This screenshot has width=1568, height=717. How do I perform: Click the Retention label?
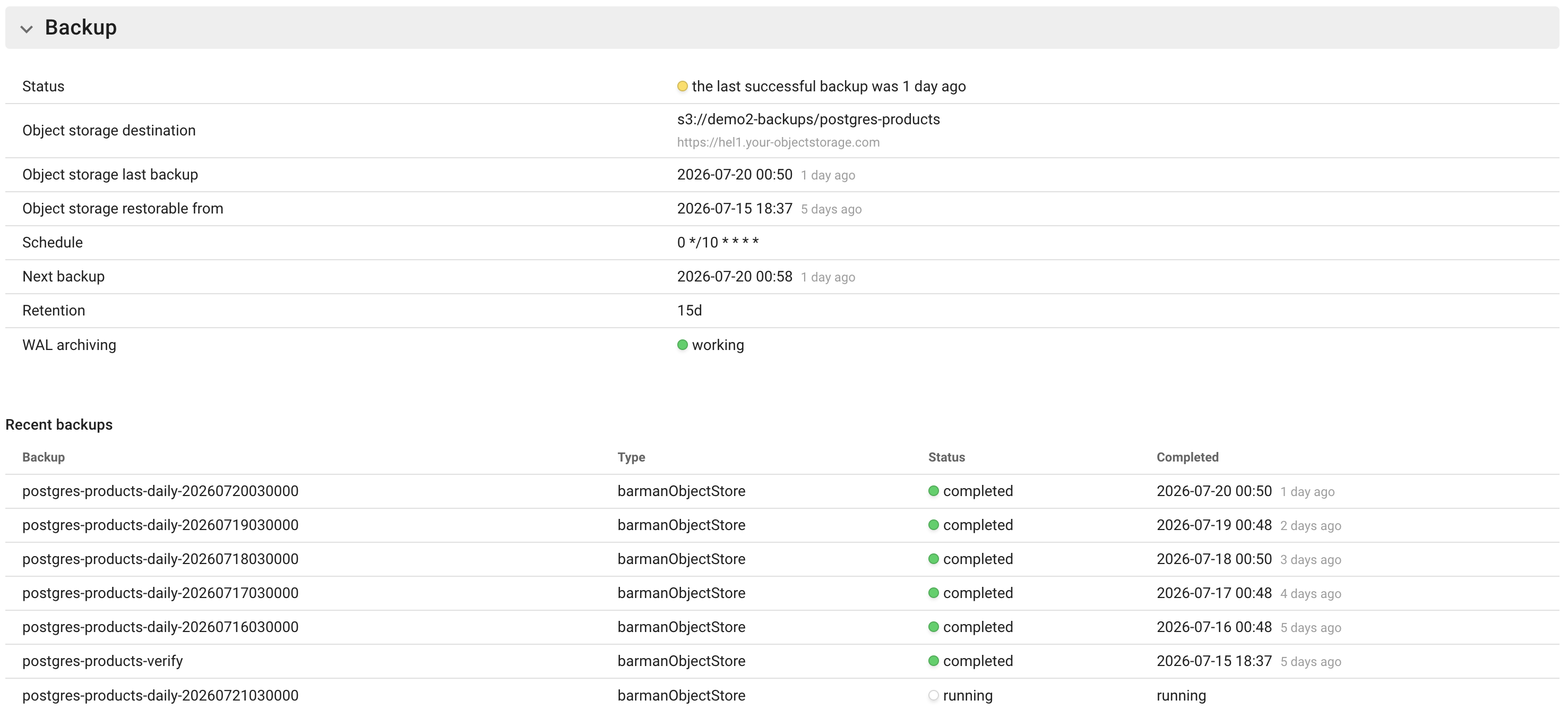click(x=54, y=311)
